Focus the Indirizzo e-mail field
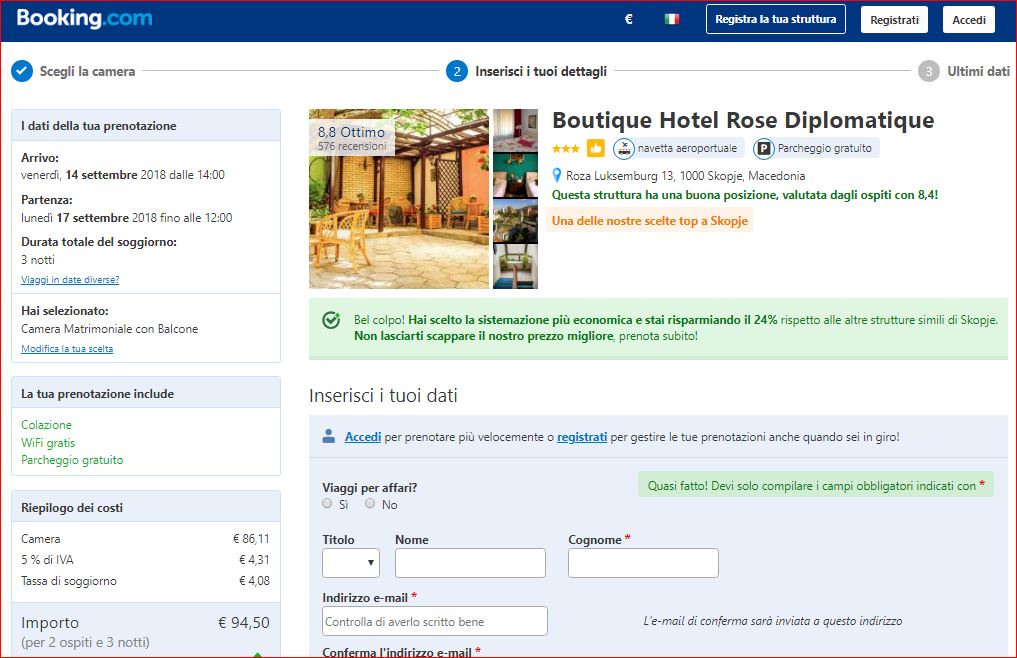 (x=435, y=621)
